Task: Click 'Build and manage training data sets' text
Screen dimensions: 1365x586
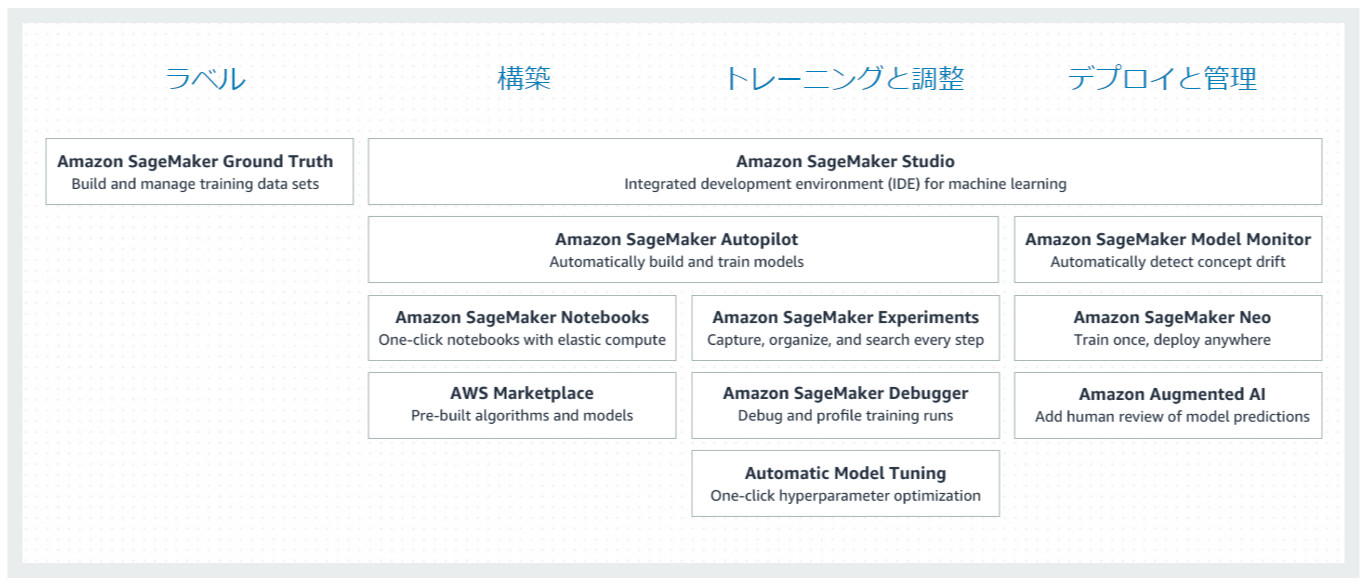Action: (195, 184)
